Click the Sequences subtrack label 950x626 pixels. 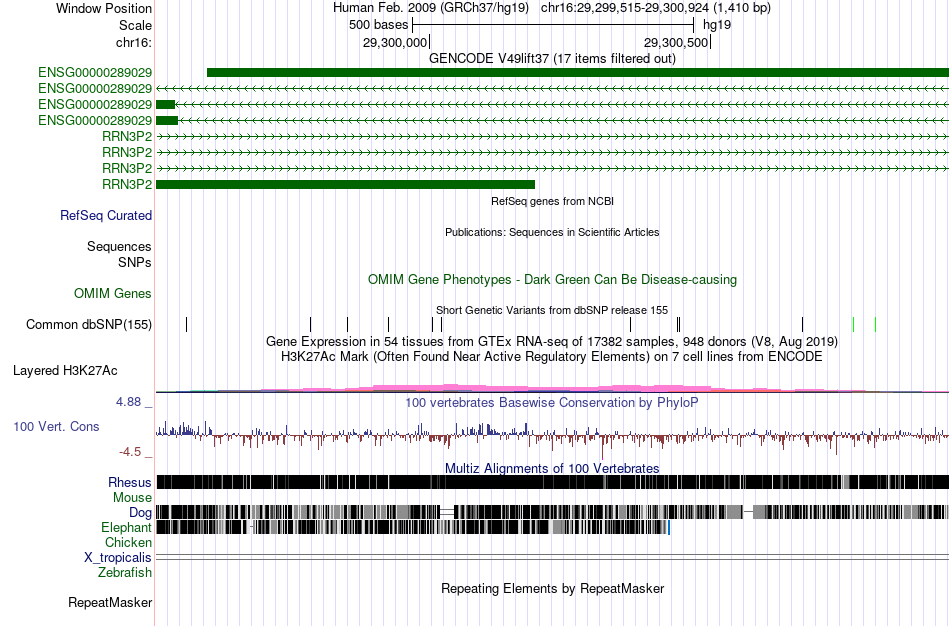pyautogui.click(x=119, y=246)
